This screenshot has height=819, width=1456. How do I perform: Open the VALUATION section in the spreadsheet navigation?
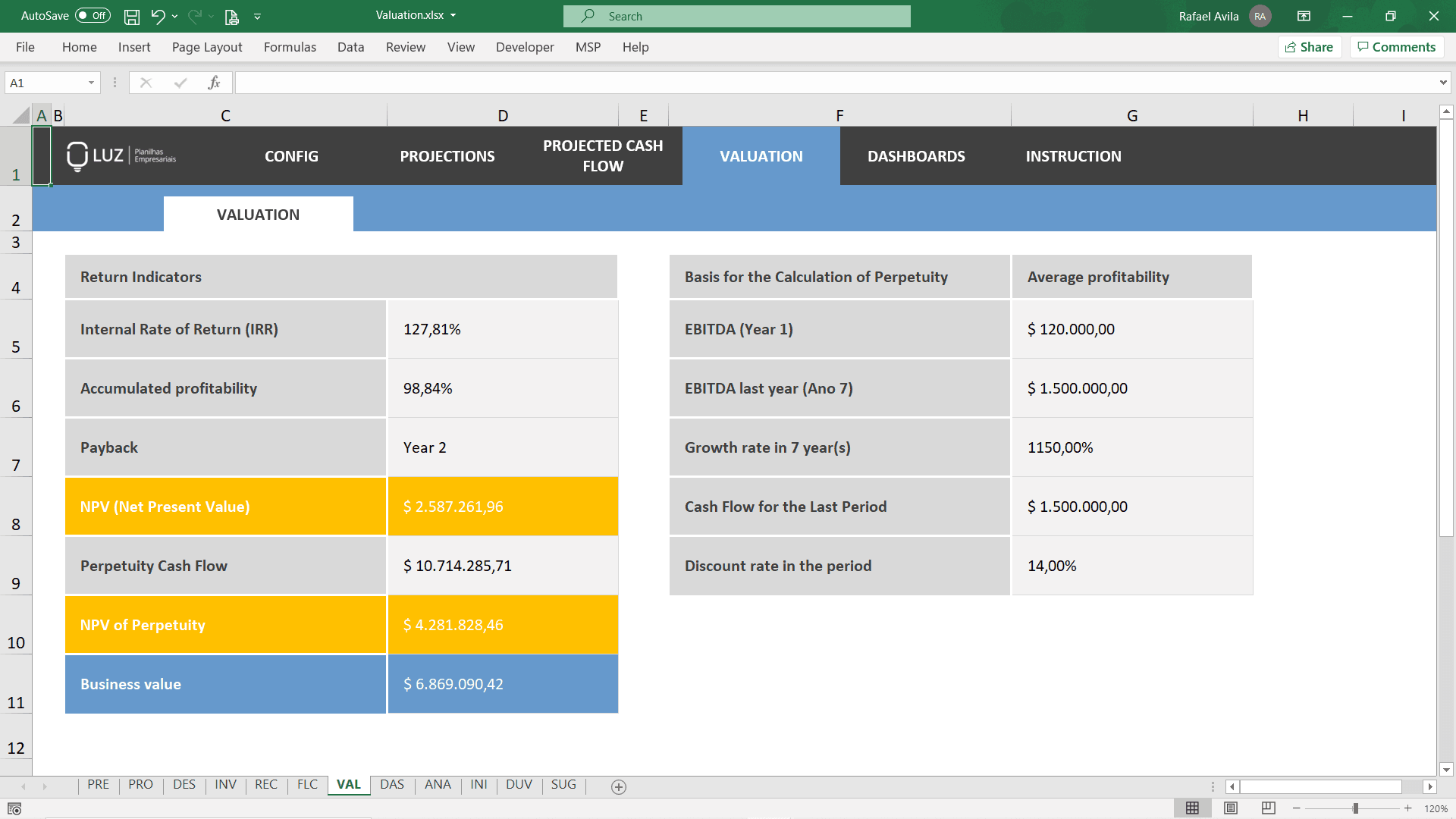point(761,156)
